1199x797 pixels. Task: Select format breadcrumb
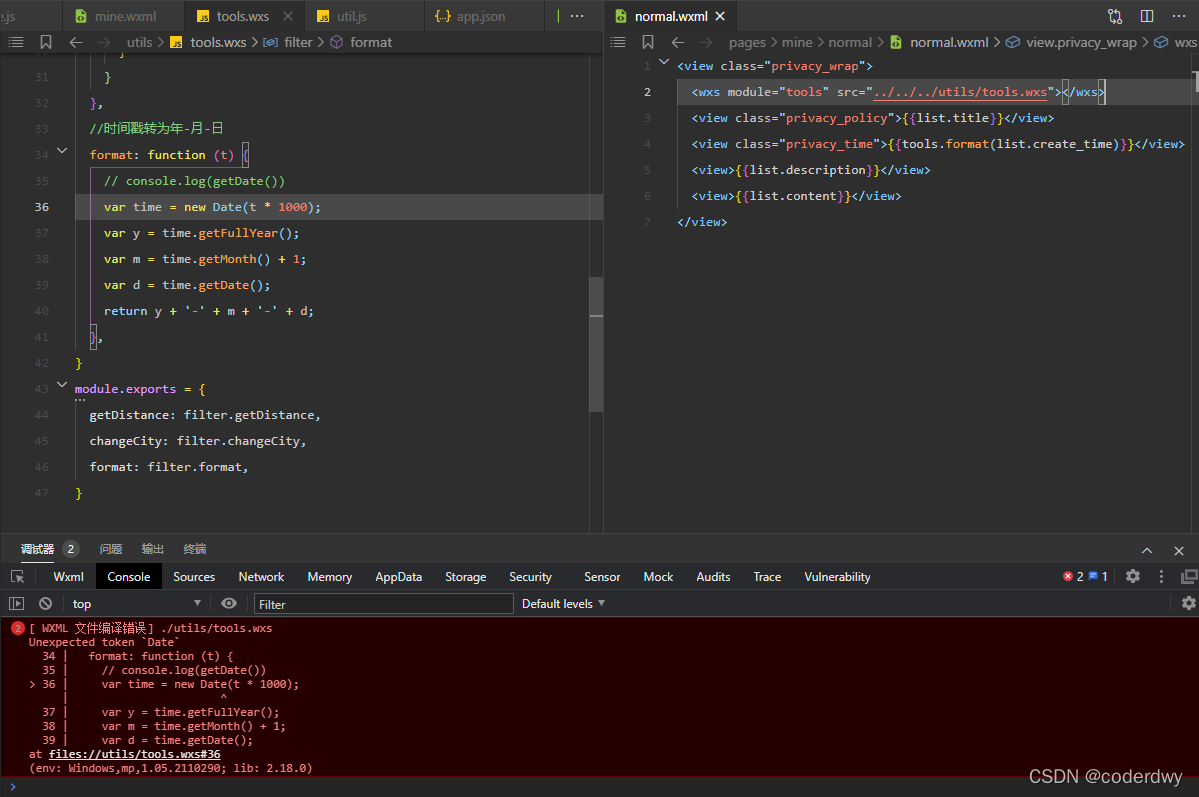pyautogui.click(x=371, y=42)
